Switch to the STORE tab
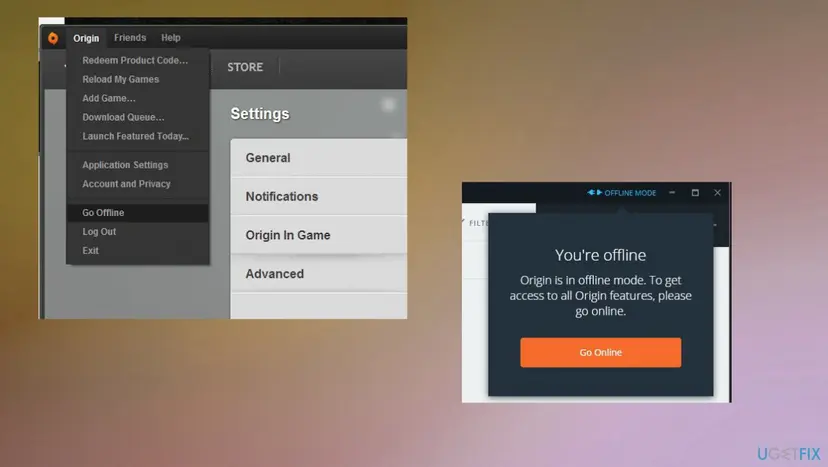Image resolution: width=828 pixels, height=467 pixels. (245, 67)
